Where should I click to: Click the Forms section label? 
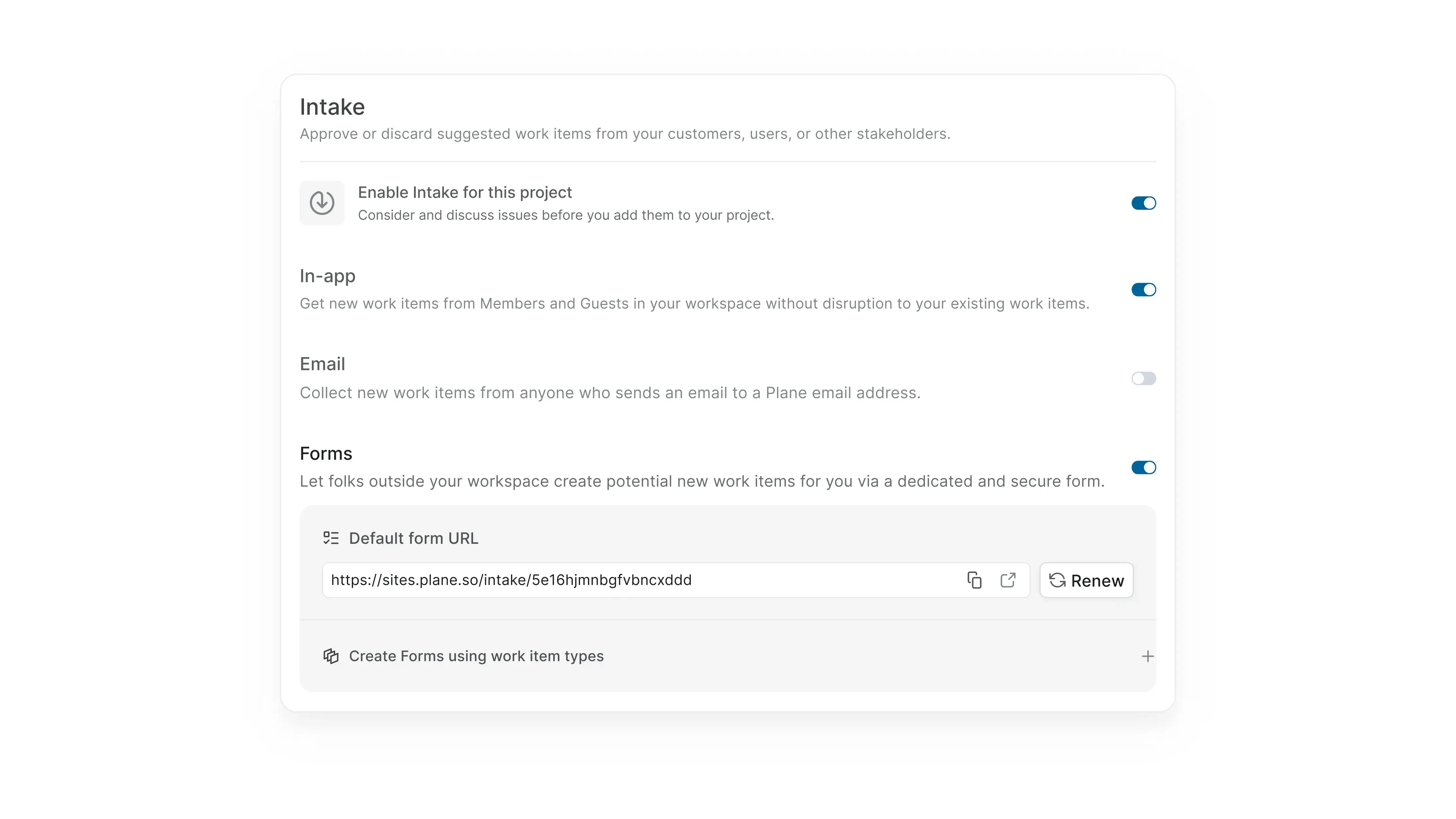click(x=326, y=453)
